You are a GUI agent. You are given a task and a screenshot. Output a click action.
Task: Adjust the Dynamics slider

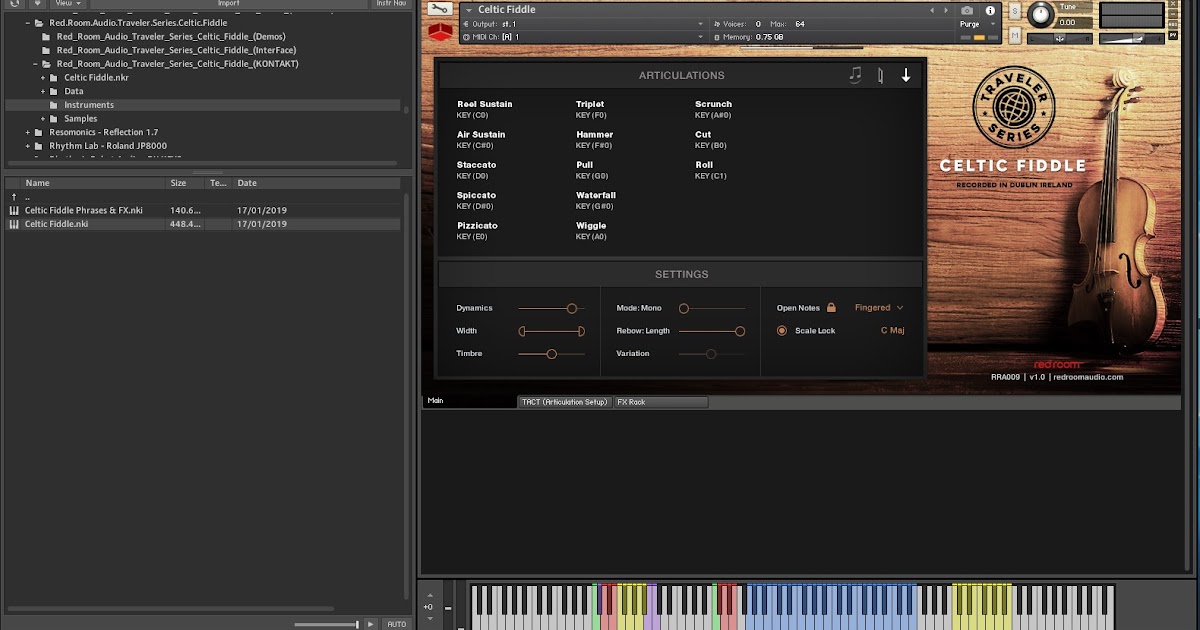tap(551, 308)
